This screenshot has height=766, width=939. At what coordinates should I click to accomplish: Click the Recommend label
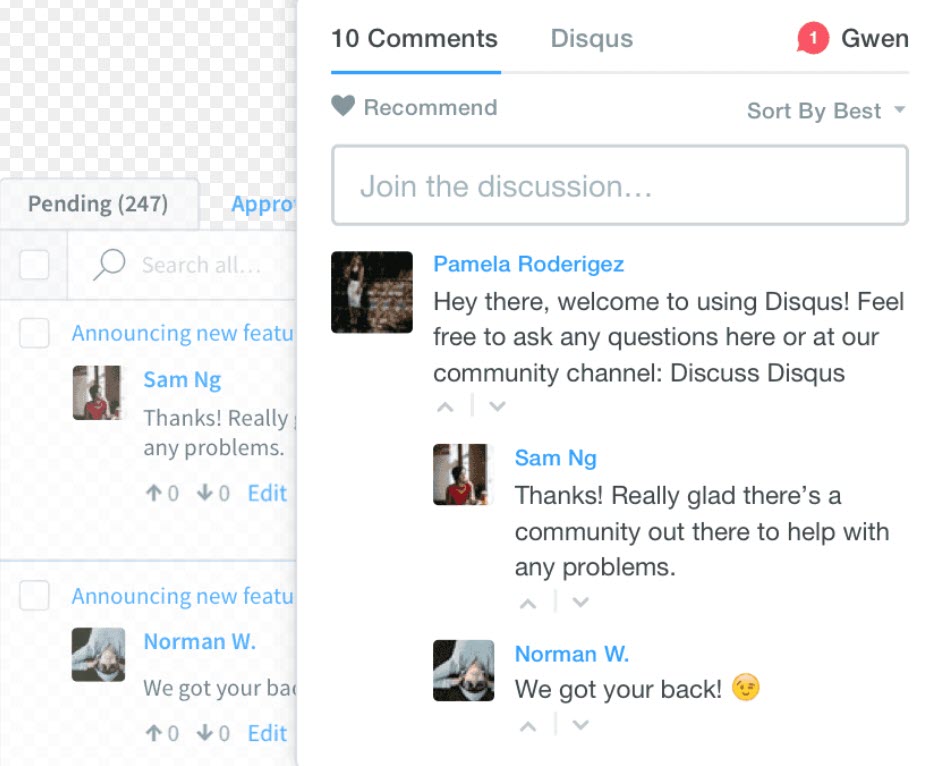click(x=431, y=107)
